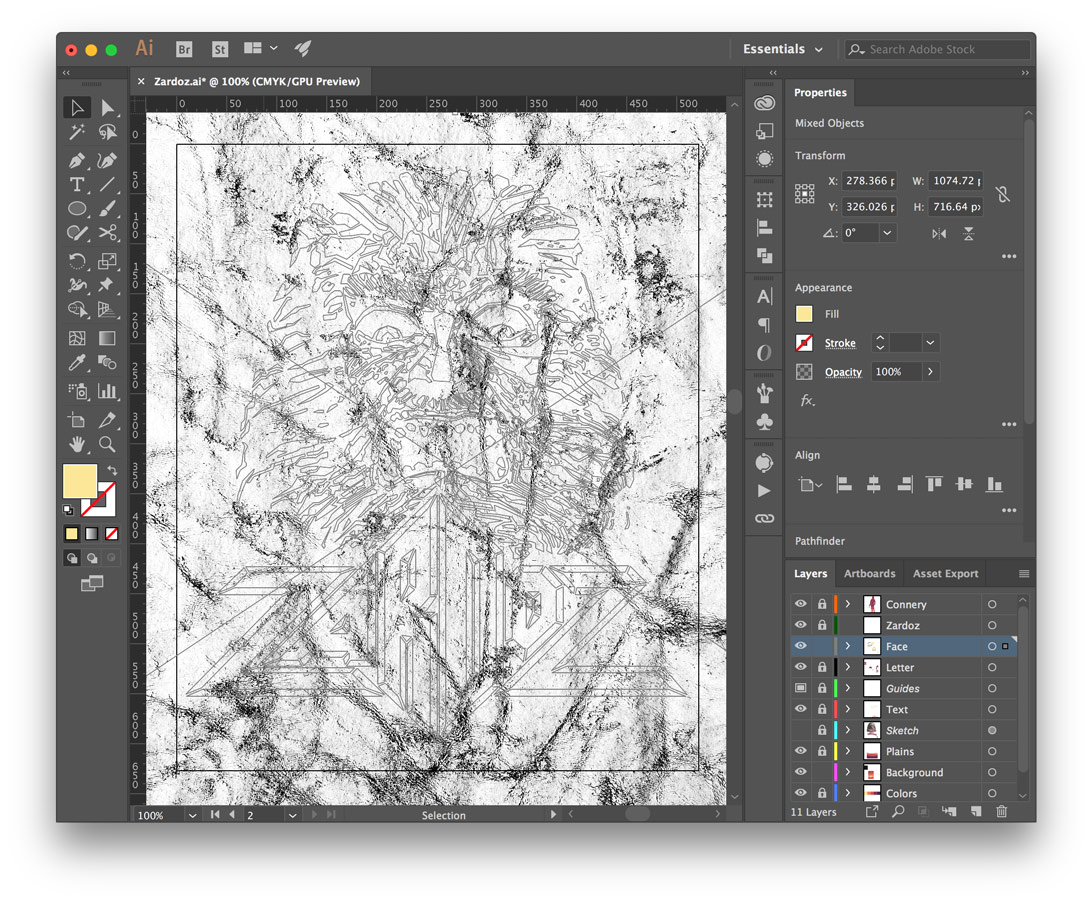The height and width of the screenshot is (902, 1092).
Task: Select the Rotate tool
Action: [77, 261]
